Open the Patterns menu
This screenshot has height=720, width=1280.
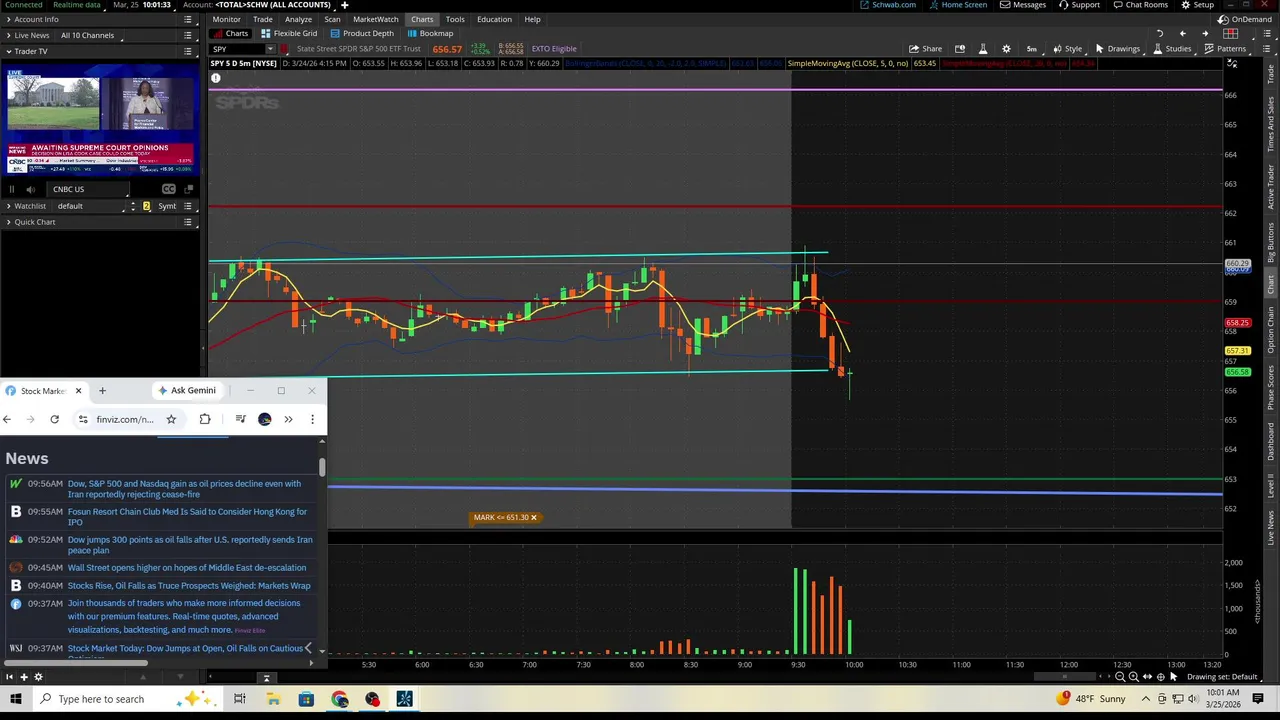1225,49
